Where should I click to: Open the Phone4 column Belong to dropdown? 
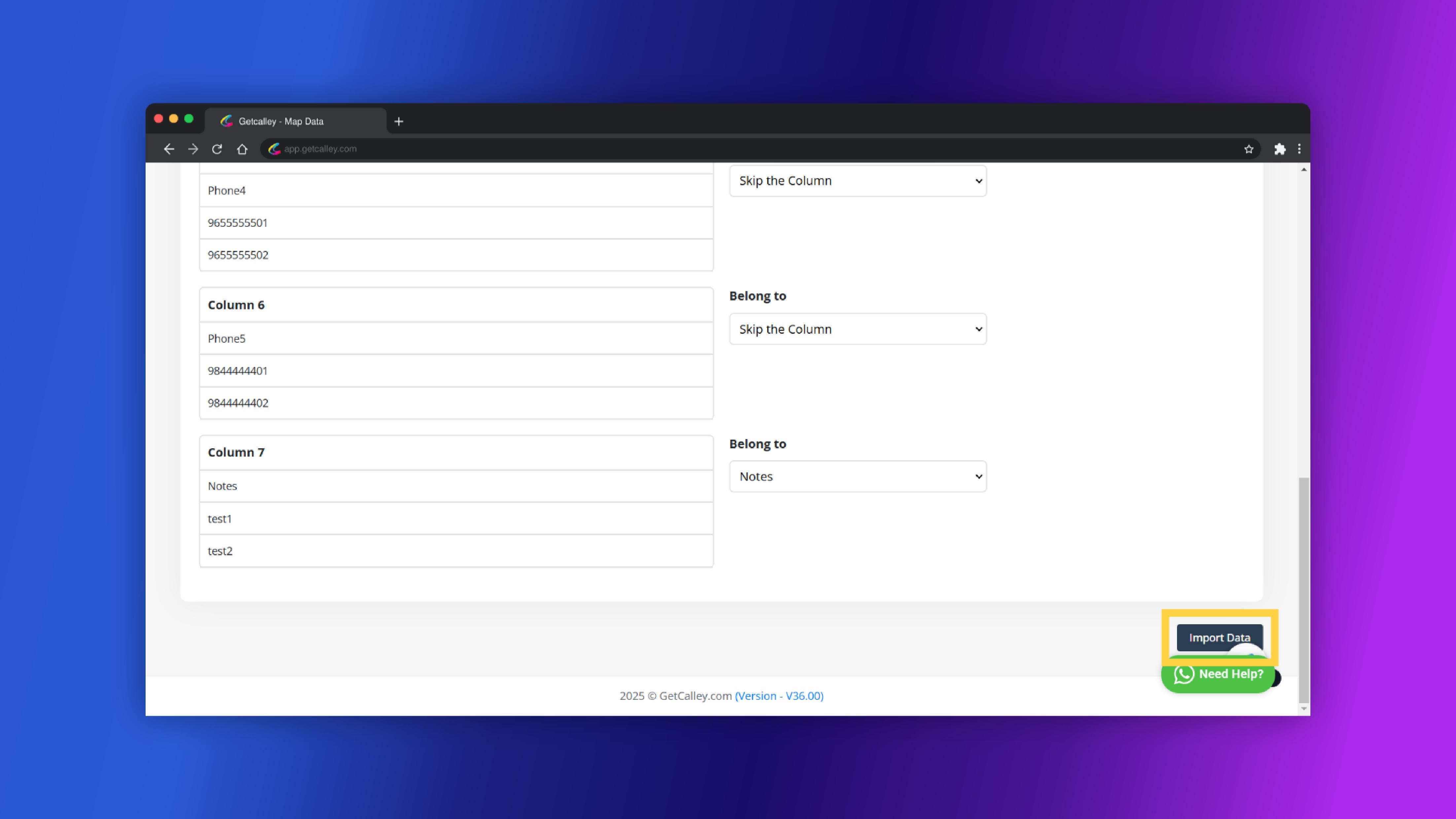[857, 181]
